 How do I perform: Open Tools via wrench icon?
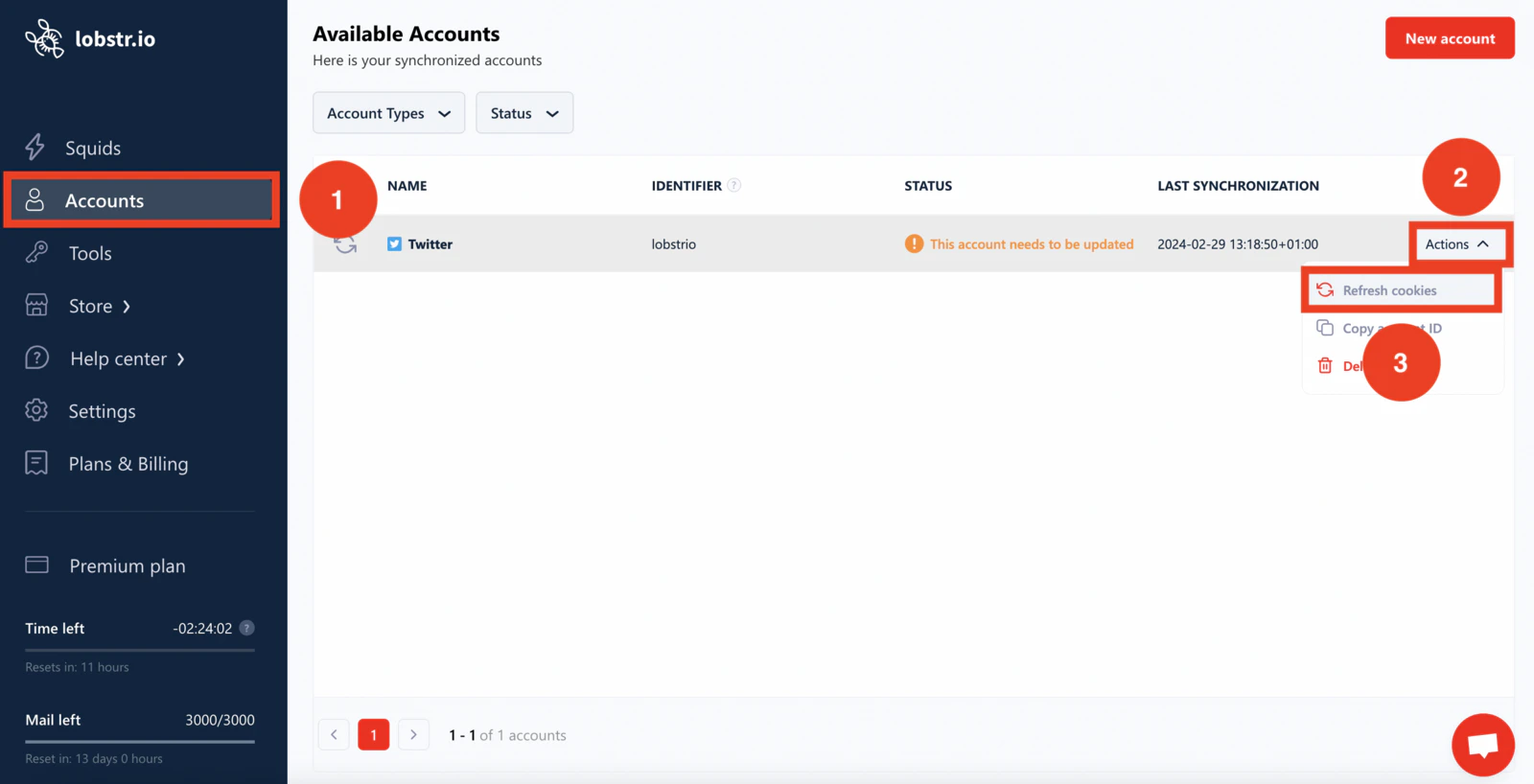click(x=36, y=252)
